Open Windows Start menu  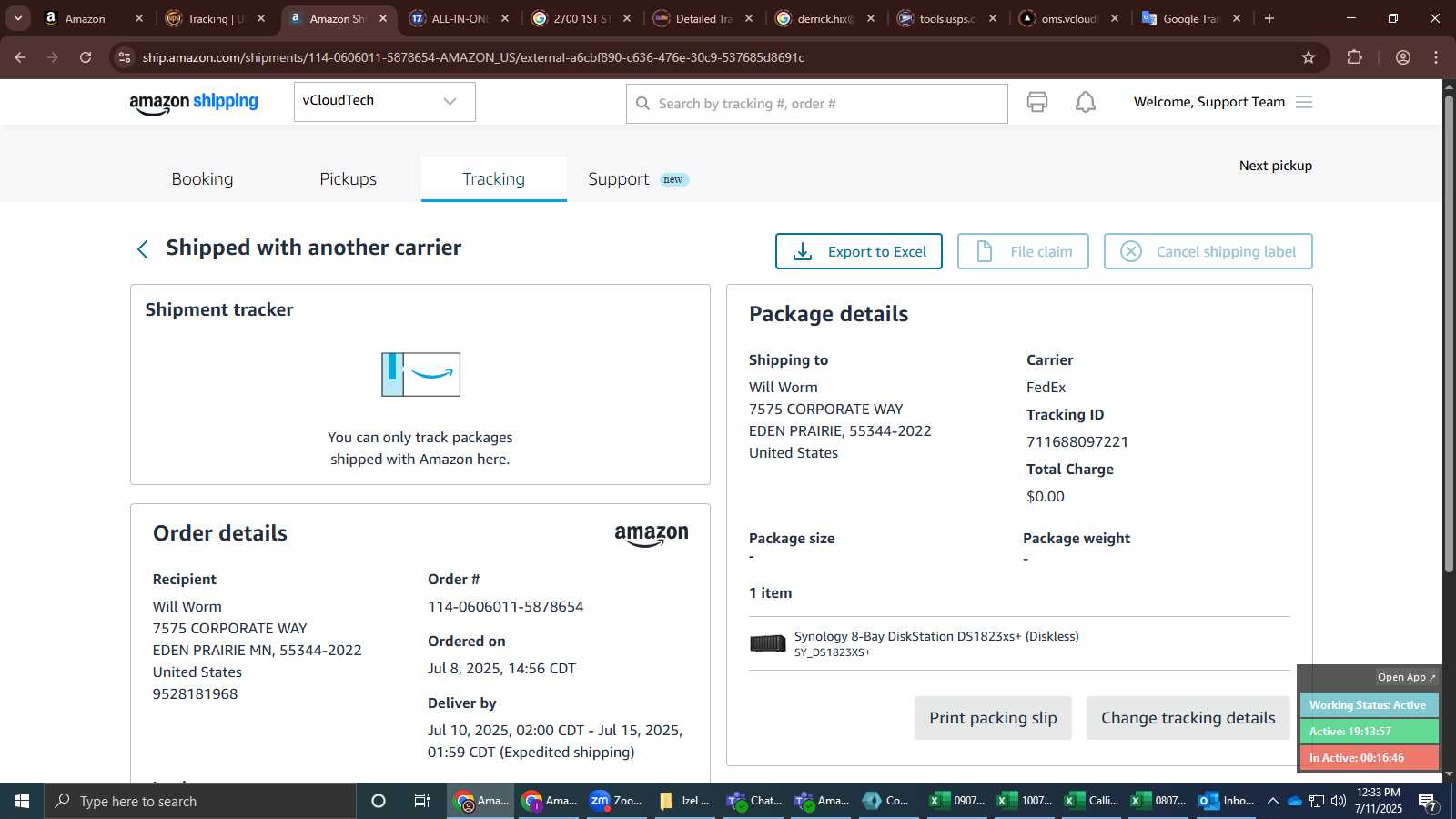(22, 801)
